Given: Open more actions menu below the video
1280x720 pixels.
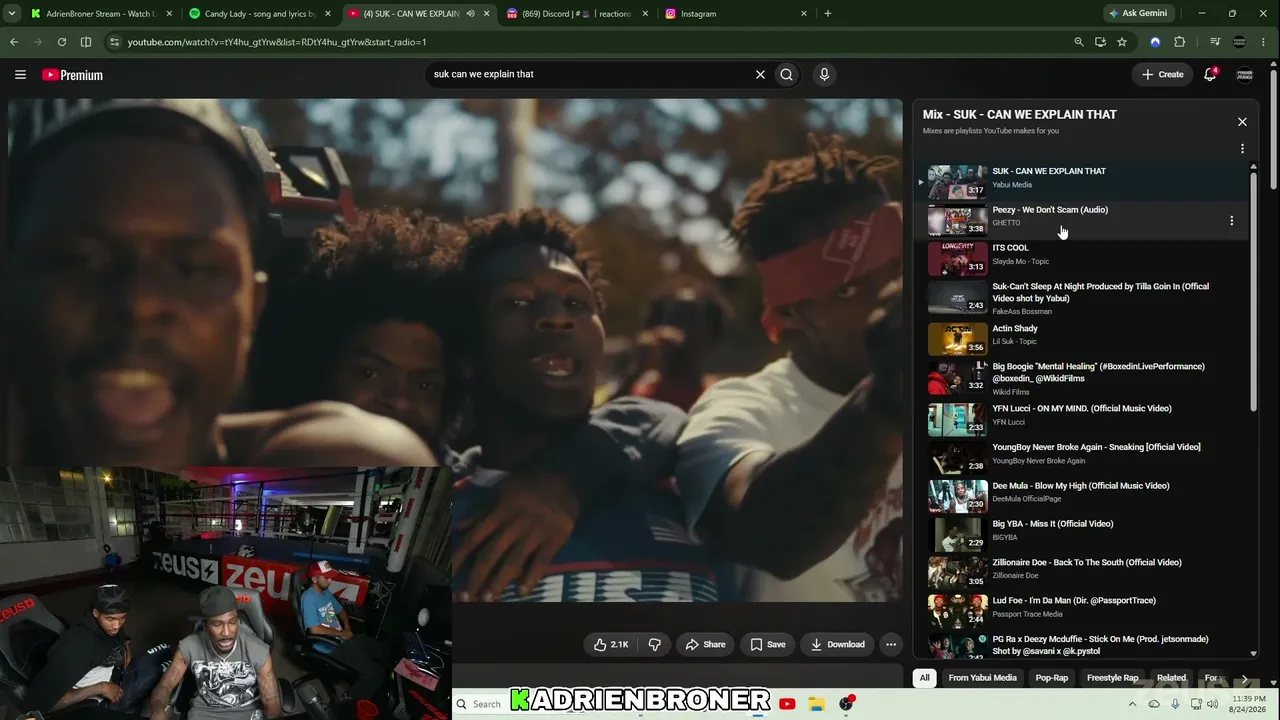Looking at the screenshot, I should 891,645.
